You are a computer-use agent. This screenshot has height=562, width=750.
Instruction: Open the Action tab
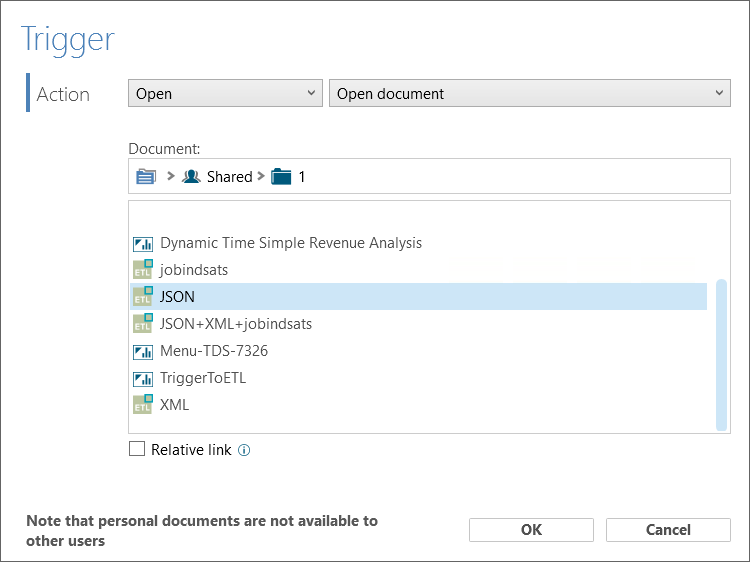63,94
